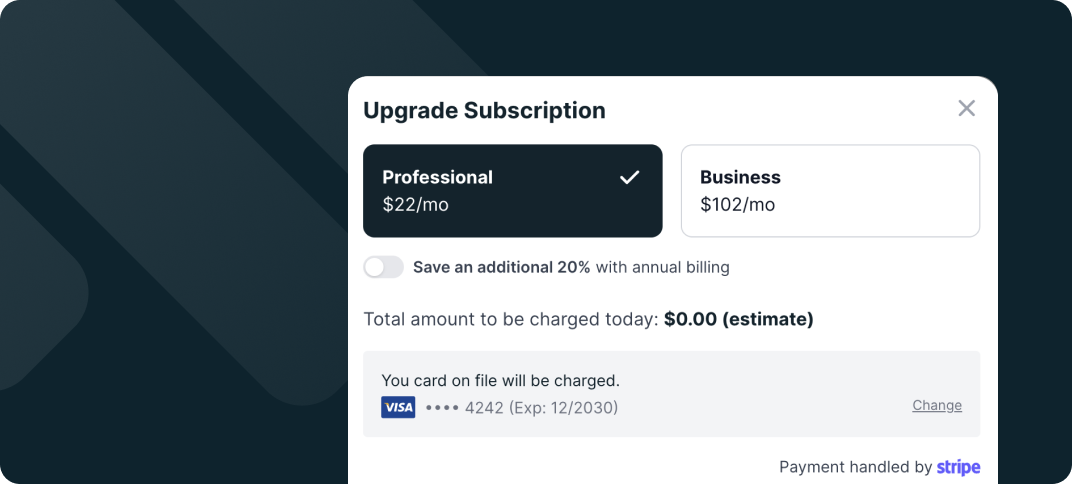Close the Upgrade Subscription dialog
This screenshot has height=484, width=1072.
click(x=966, y=109)
